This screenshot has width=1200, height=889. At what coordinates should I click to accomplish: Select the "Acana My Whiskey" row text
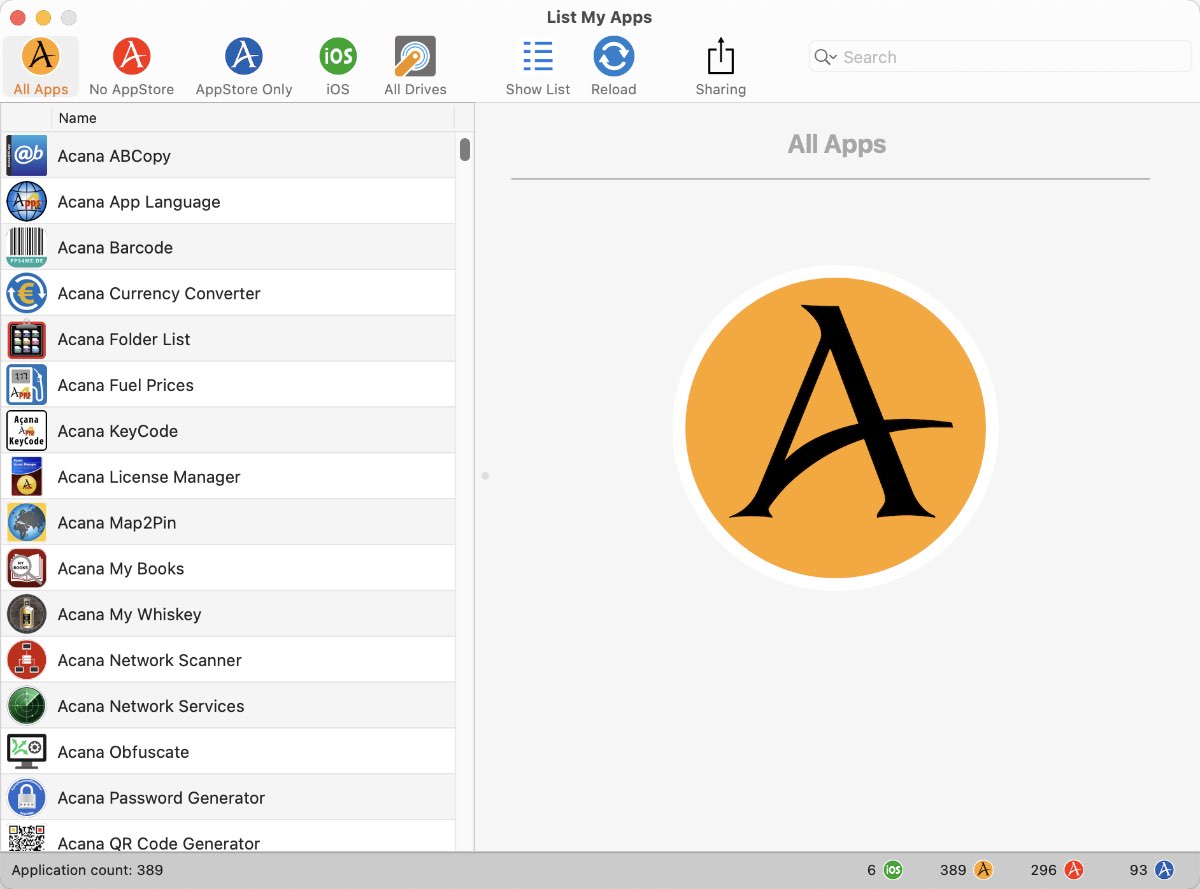pyautogui.click(x=130, y=615)
